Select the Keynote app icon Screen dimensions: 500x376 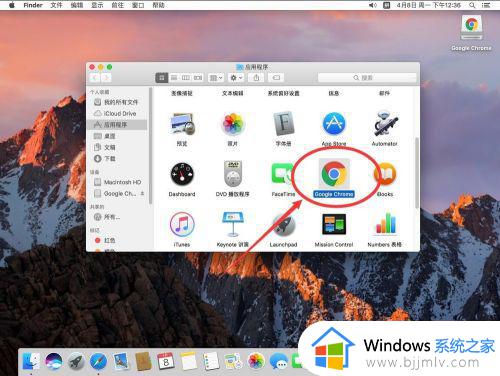tap(233, 224)
